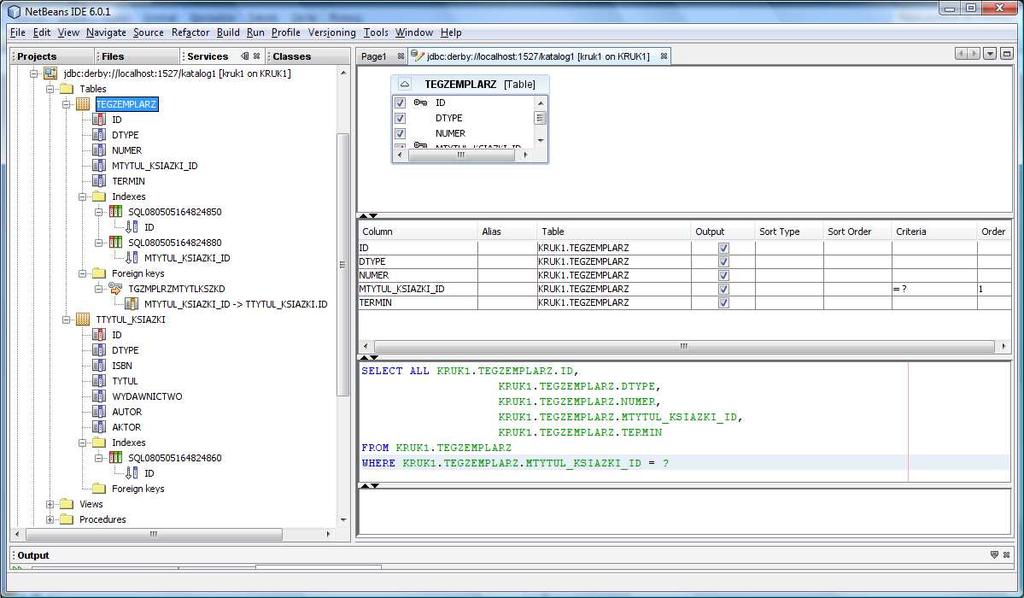Click the Alias column header

[x=507, y=231]
